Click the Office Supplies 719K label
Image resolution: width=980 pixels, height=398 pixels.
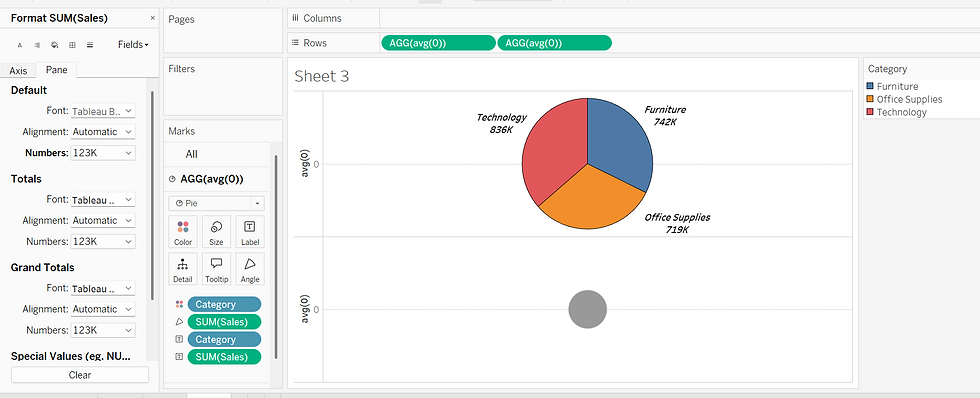pyautogui.click(x=678, y=223)
